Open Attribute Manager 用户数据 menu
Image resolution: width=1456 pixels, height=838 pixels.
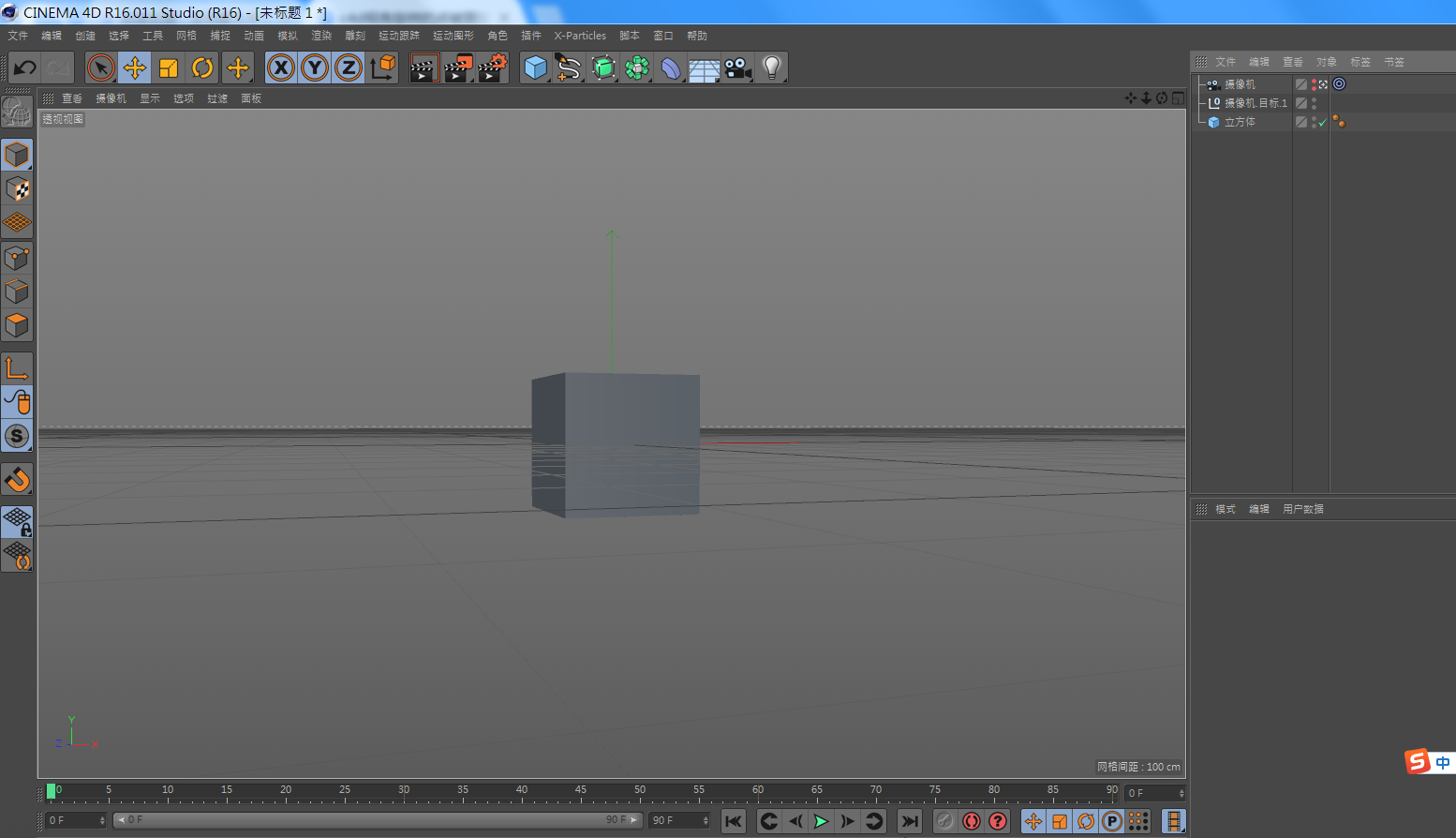click(1303, 509)
